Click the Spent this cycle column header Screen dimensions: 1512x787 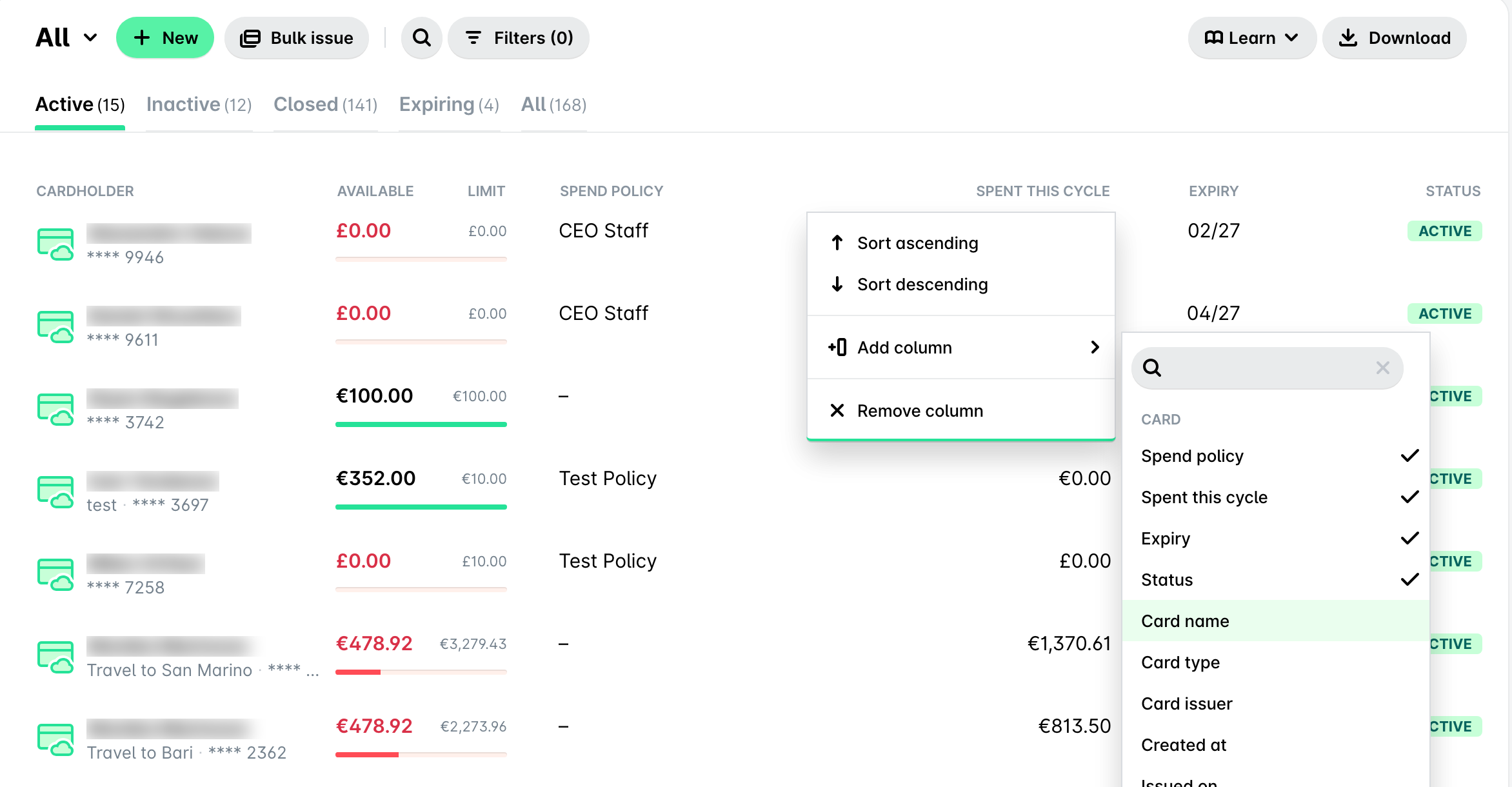coord(1042,191)
